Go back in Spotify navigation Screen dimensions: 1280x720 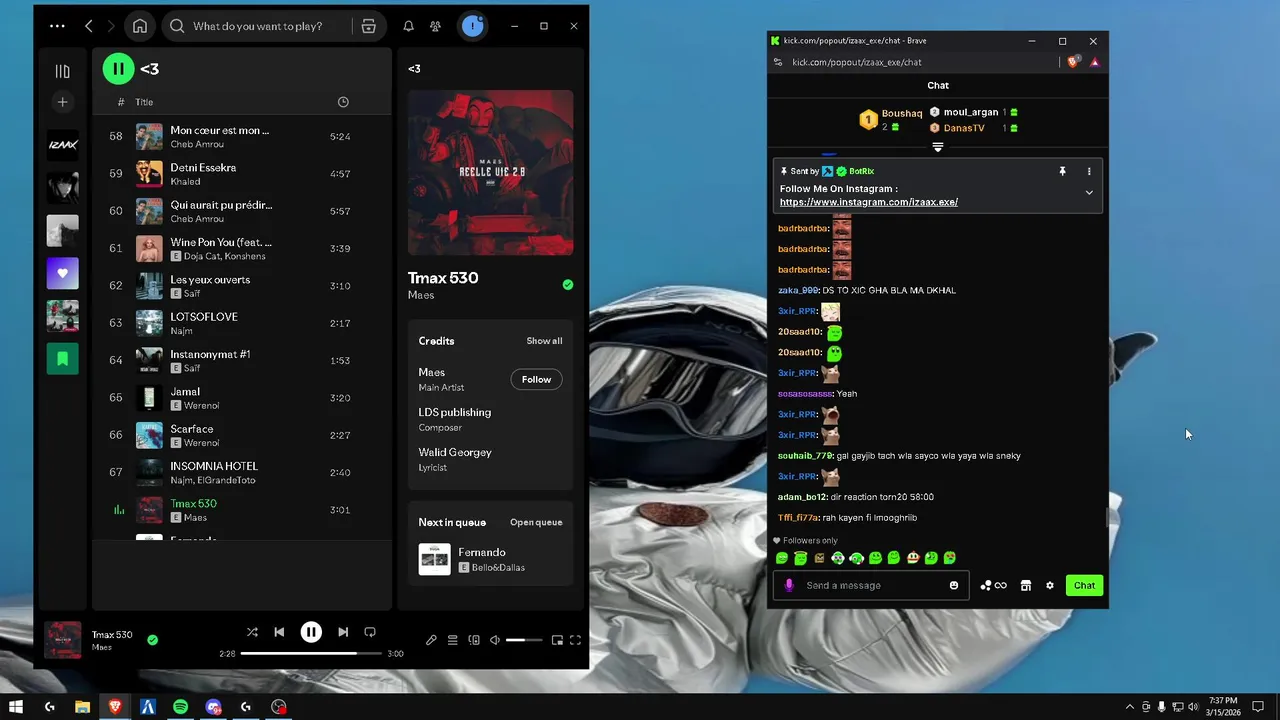pos(89,26)
